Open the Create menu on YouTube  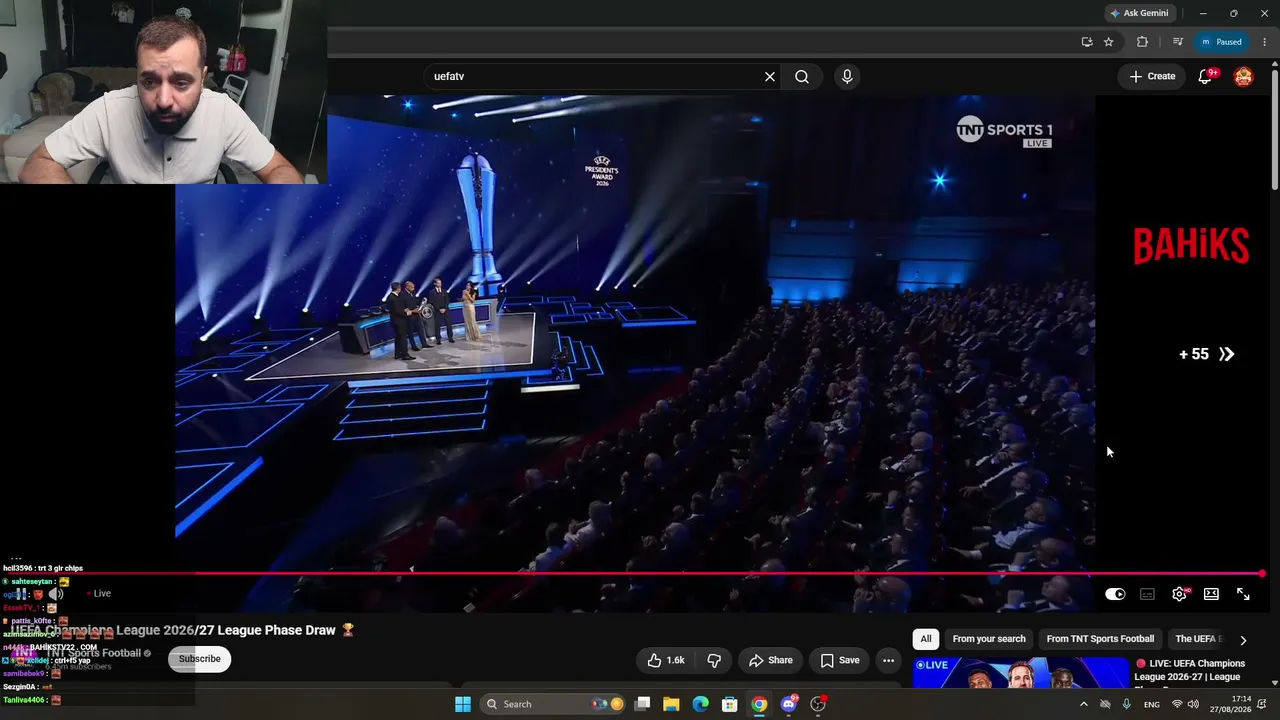[1152, 76]
